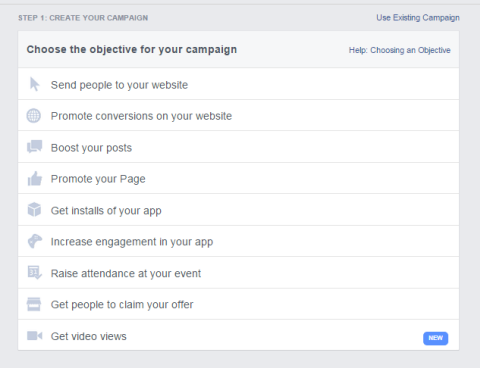Select 'Send people to your website' objective
The height and width of the screenshot is (368, 480).
pos(238,84)
